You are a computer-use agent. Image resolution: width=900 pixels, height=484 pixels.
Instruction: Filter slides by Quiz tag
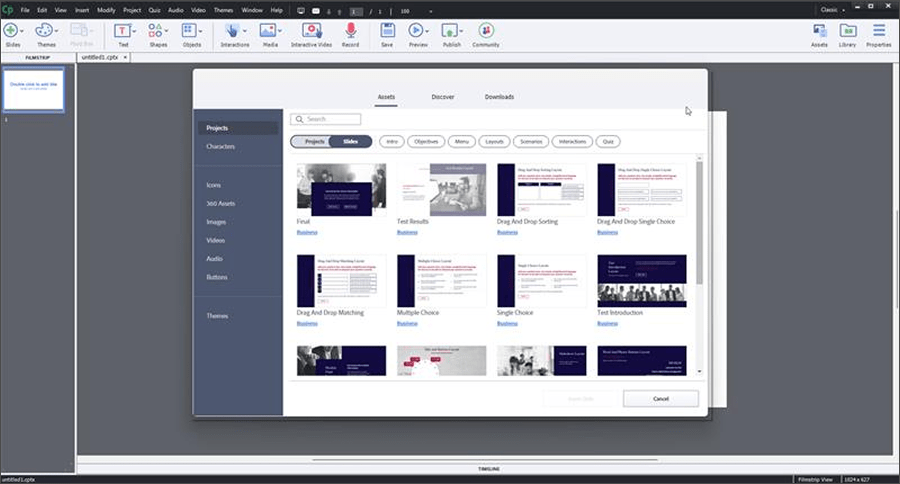608,141
